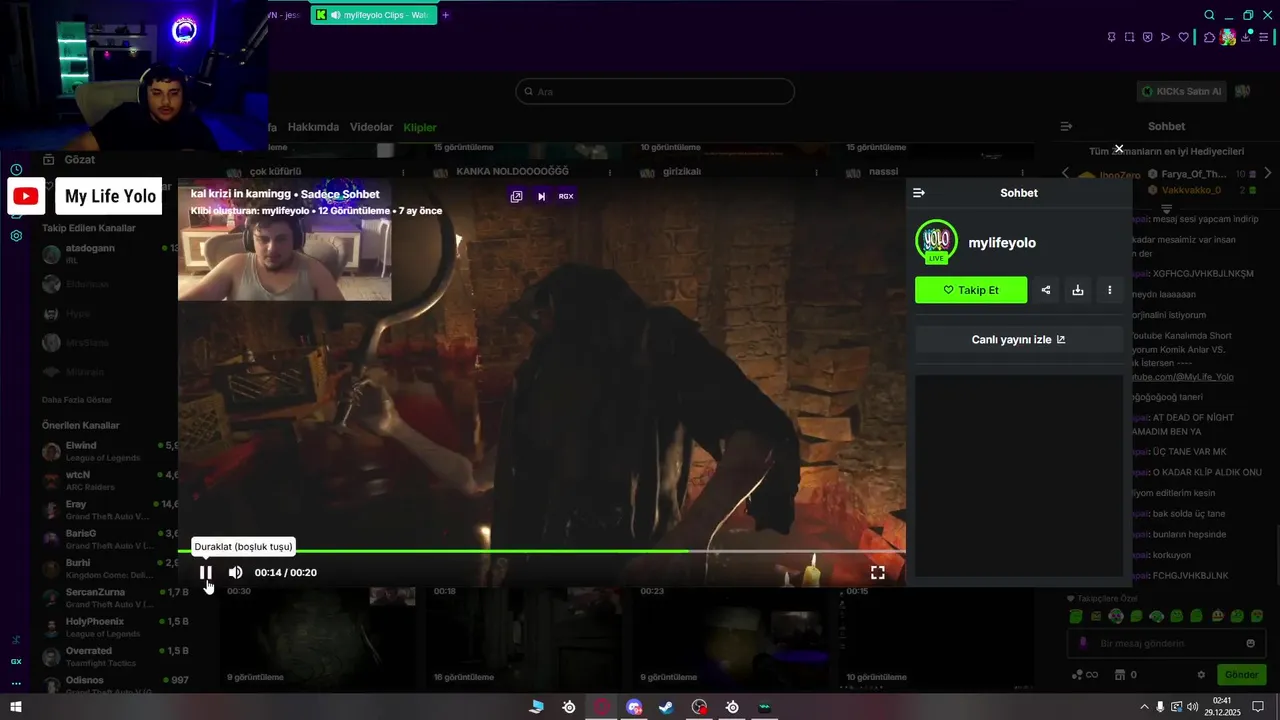Viewport: 1280px width, 720px height.
Task: Focus Bir mesaj gönderin chat input
Action: pyautogui.click(x=1166, y=643)
